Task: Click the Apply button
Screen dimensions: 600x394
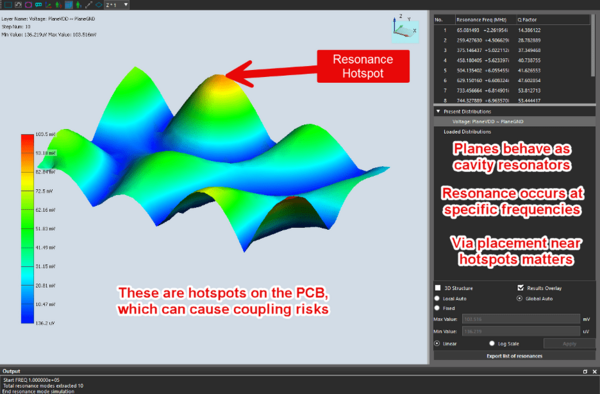Action: pyautogui.click(x=569, y=344)
